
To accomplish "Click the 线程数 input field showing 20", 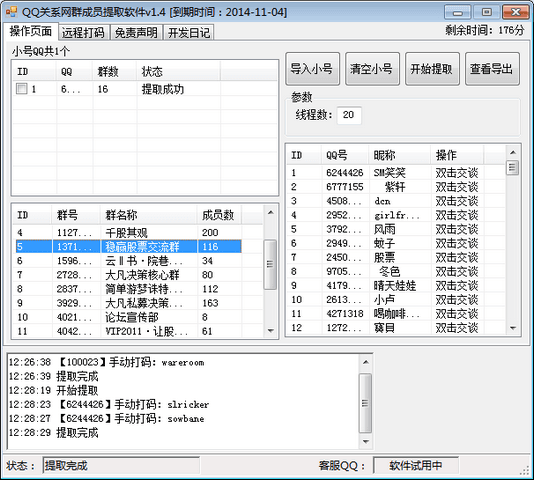I will 349,115.
